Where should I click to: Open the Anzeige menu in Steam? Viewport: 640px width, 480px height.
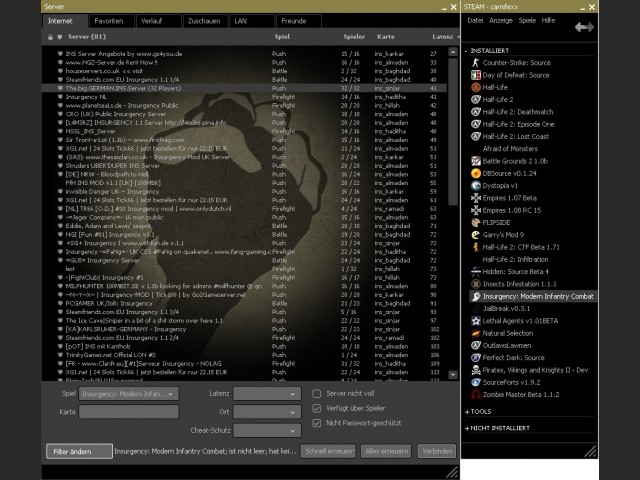point(500,20)
